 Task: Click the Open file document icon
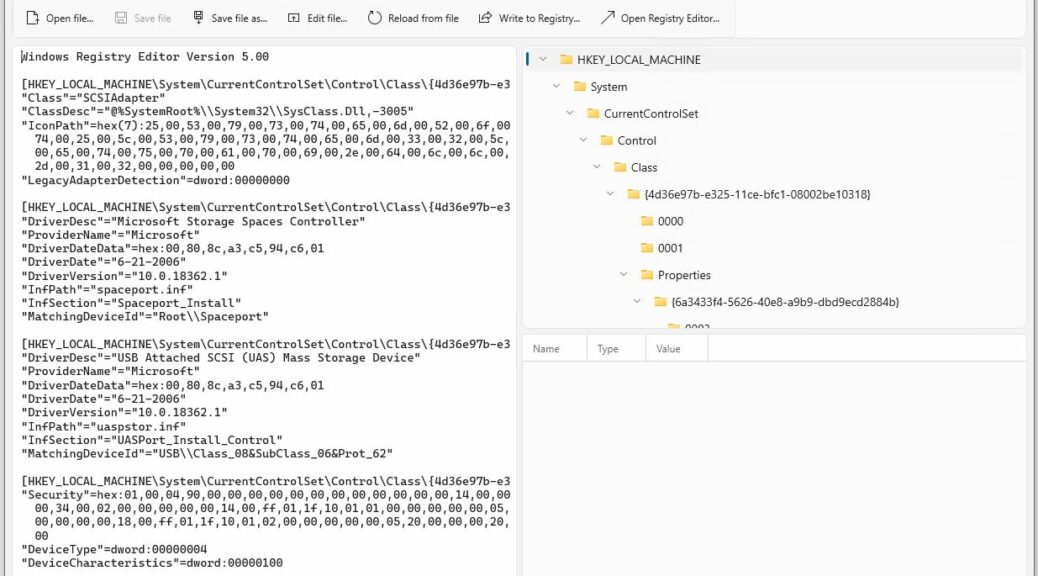(x=32, y=18)
